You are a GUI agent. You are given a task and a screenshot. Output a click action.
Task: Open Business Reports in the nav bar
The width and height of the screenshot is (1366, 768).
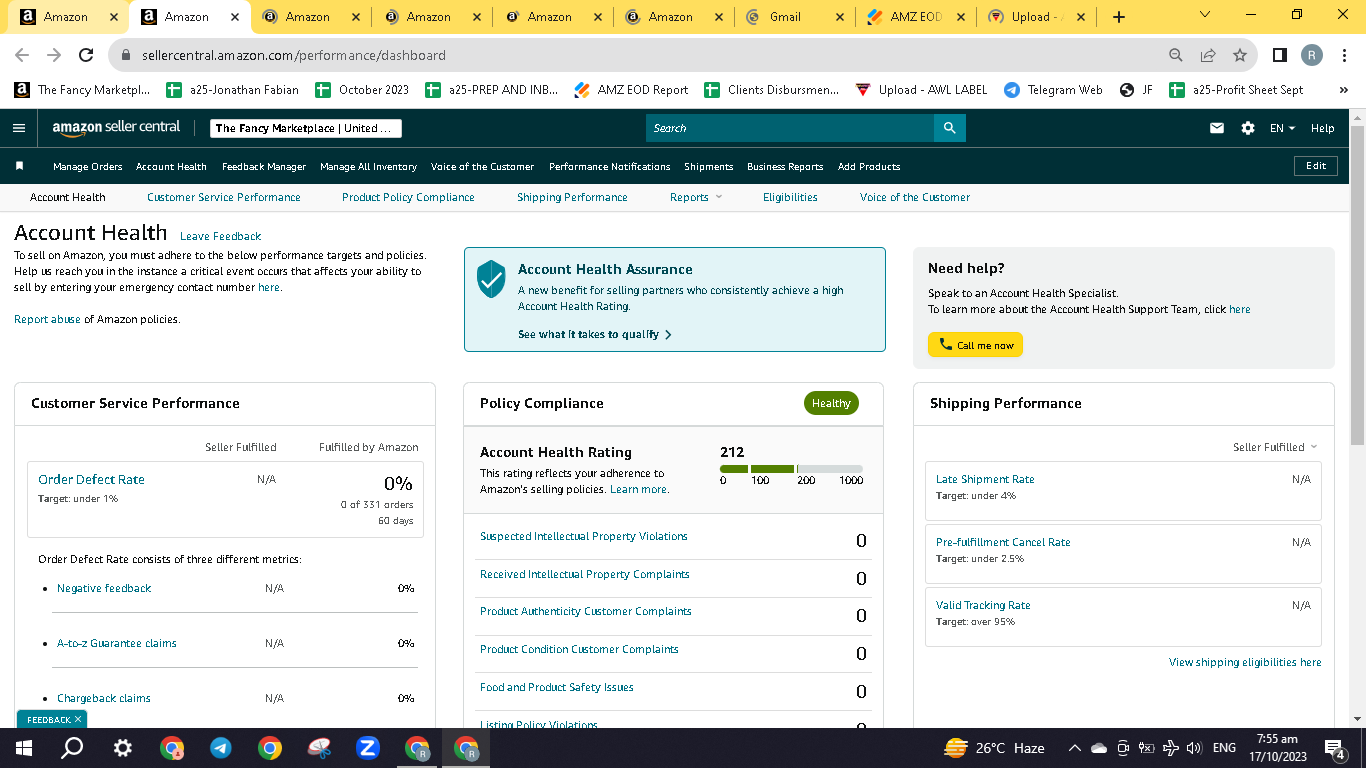click(x=785, y=166)
